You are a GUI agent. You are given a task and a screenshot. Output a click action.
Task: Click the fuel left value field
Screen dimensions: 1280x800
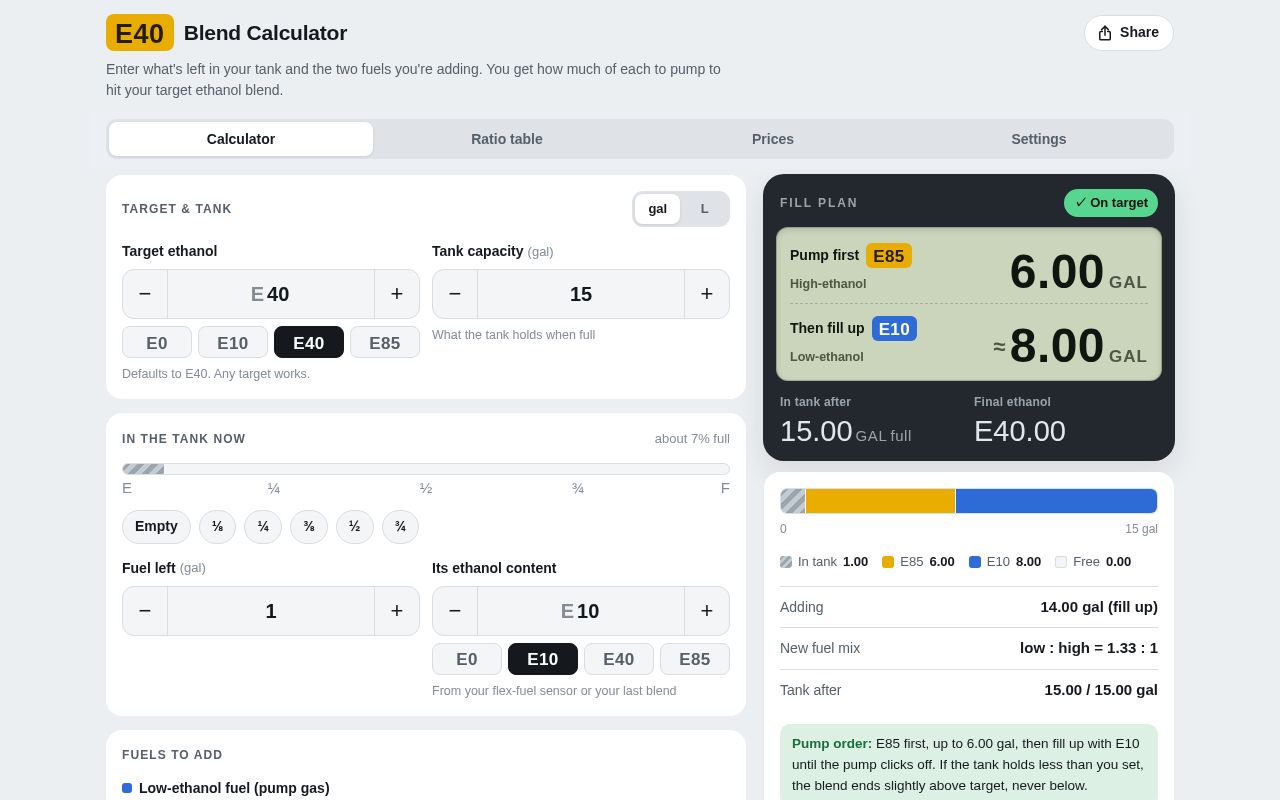pos(271,611)
